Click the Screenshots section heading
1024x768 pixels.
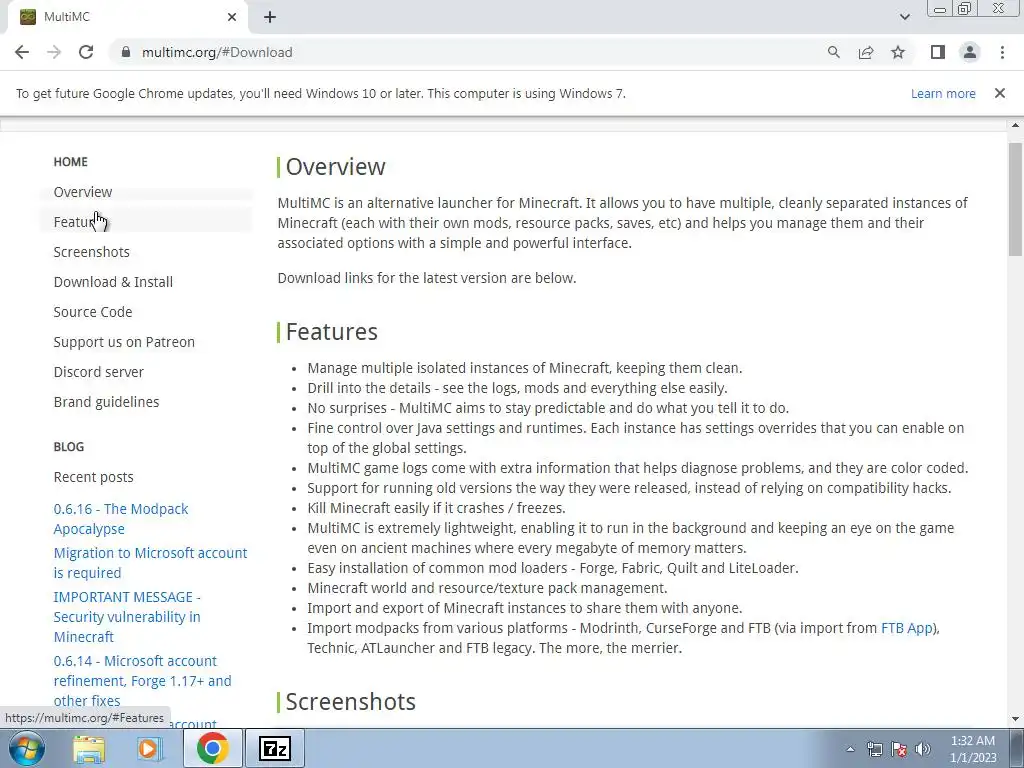pyautogui.click(x=351, y=701)
